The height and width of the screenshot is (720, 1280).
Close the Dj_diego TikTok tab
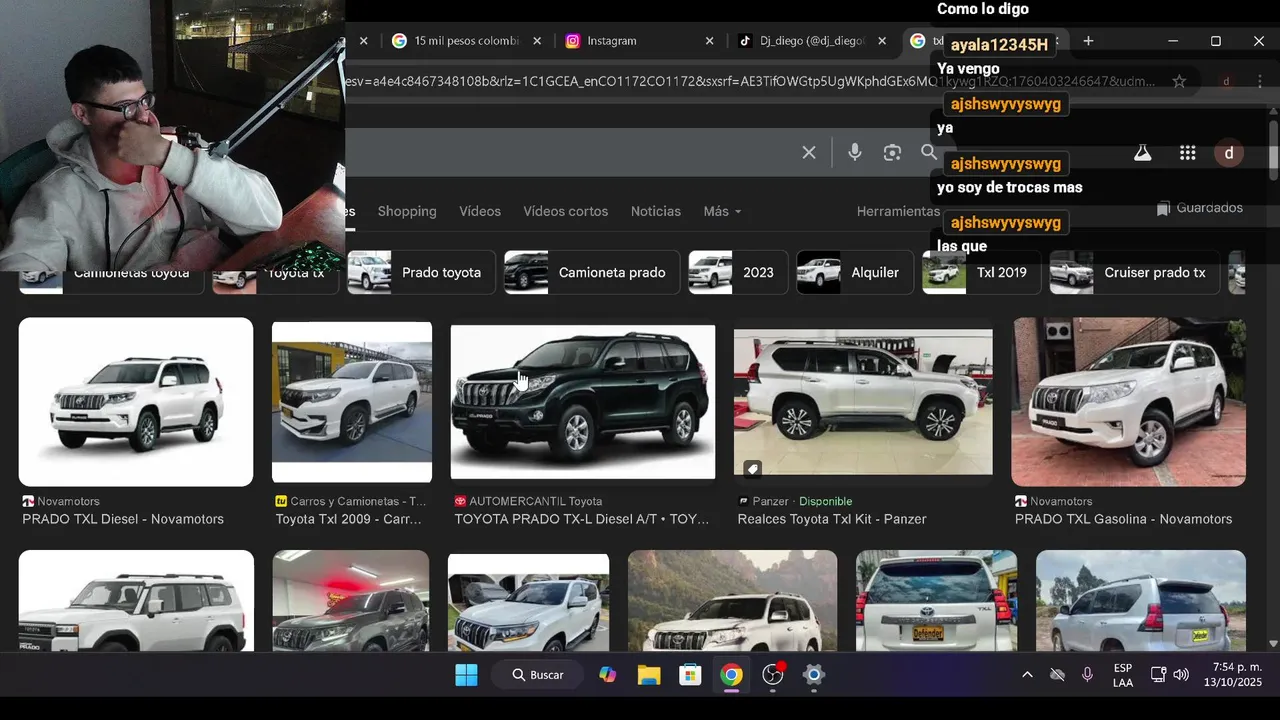[x=882, y=41]
